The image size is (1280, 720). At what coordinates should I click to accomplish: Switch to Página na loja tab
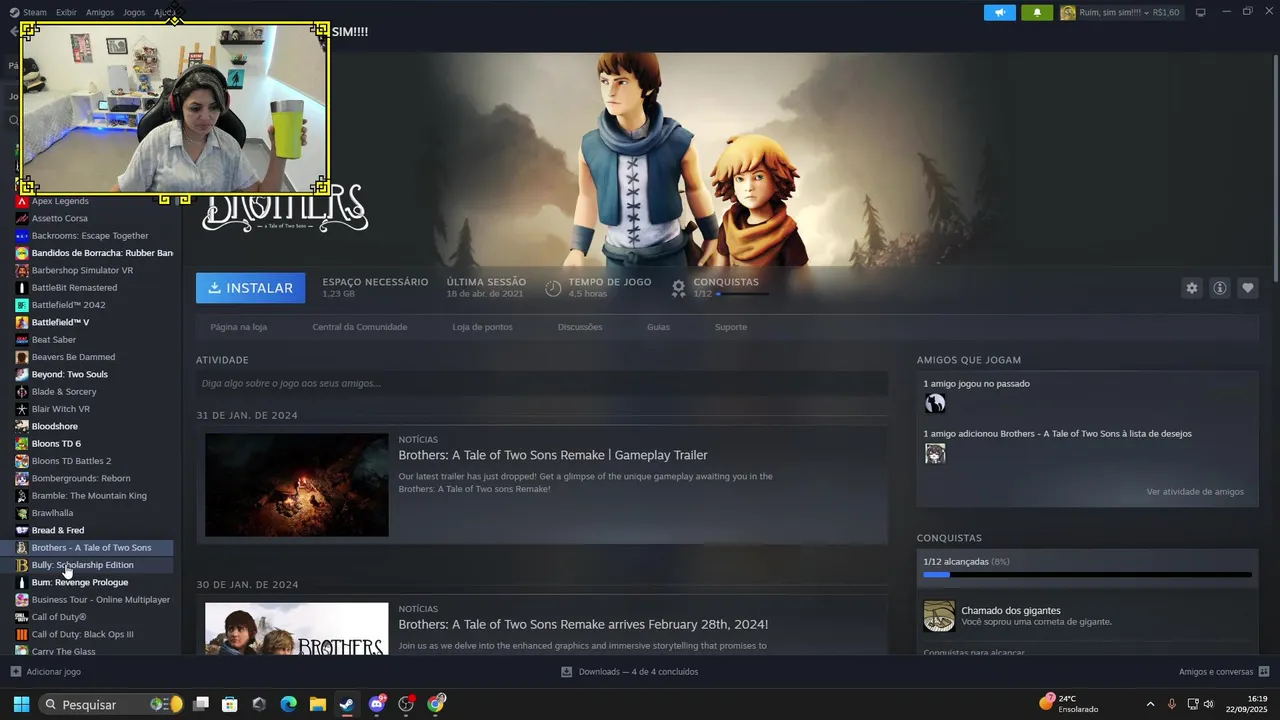coord(238,327)
